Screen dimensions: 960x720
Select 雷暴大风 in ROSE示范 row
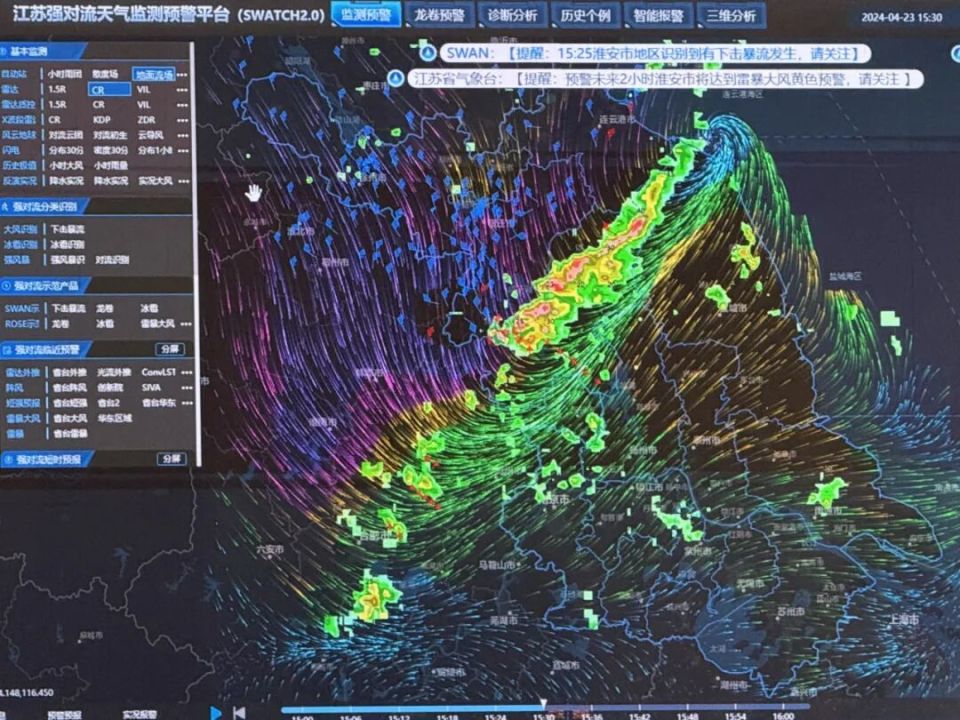click(158, 323)
